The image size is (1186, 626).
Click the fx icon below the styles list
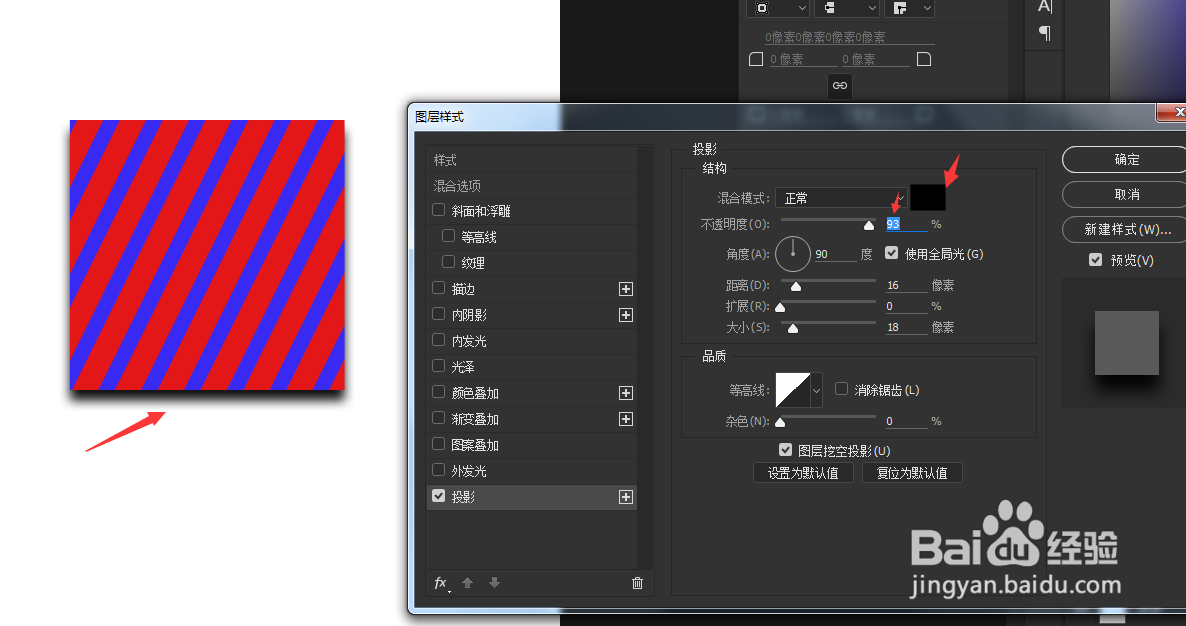[x=440, y=583]
